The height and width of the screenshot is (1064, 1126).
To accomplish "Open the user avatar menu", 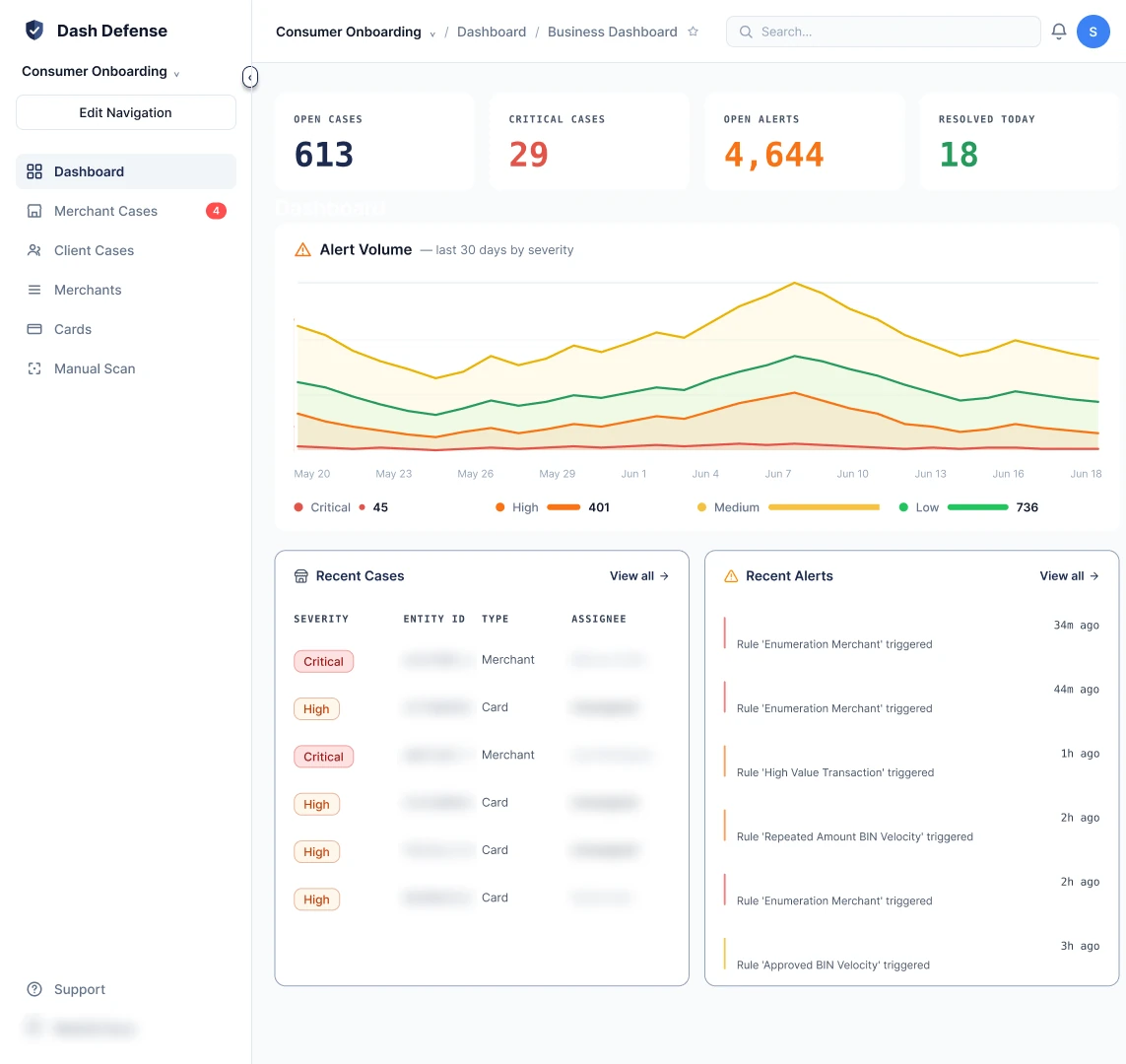I will (1093, 32).
